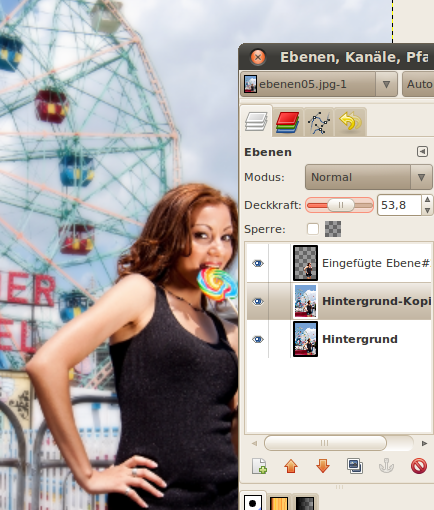Click the layer name Eingefügte Ebene
The width and height of the screenshot is (434, 510).
(x=376, y=263)
